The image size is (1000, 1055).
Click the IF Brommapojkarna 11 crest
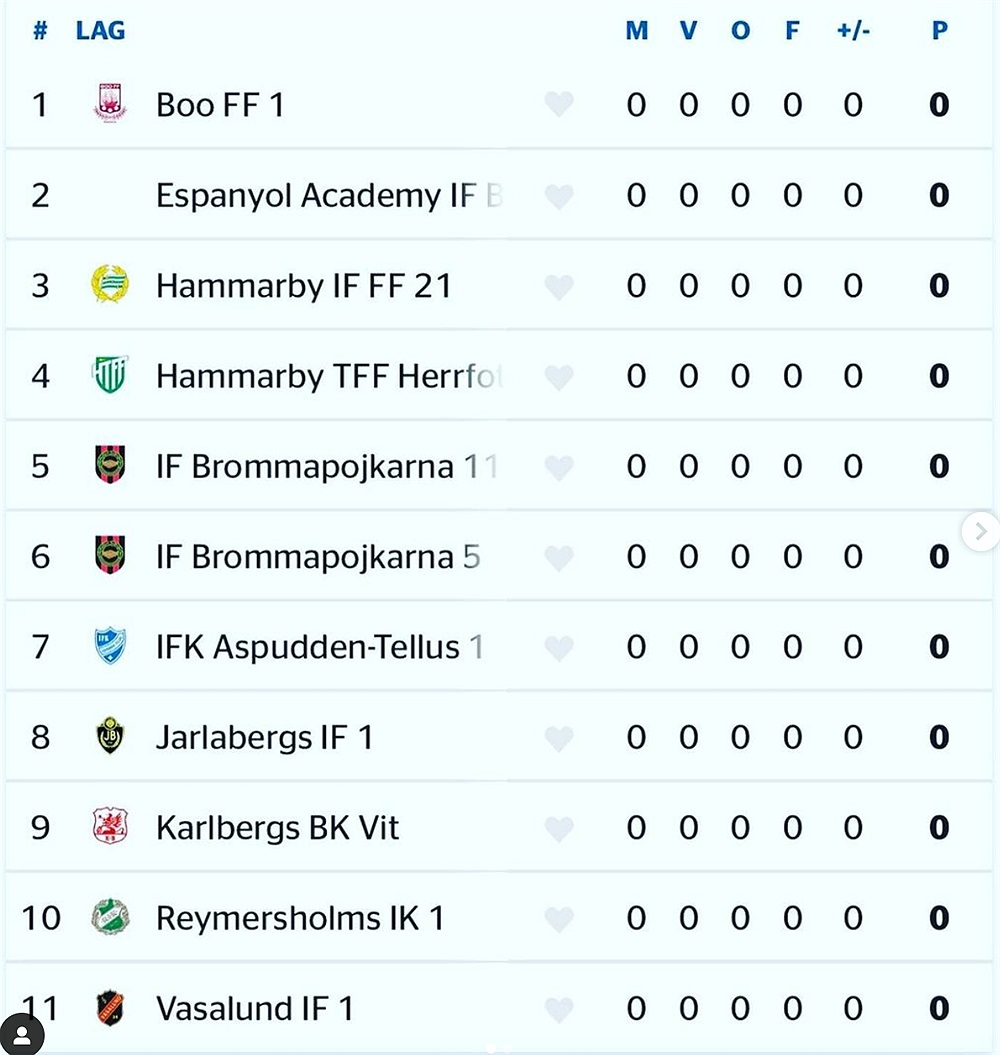(x=110, y=465)
